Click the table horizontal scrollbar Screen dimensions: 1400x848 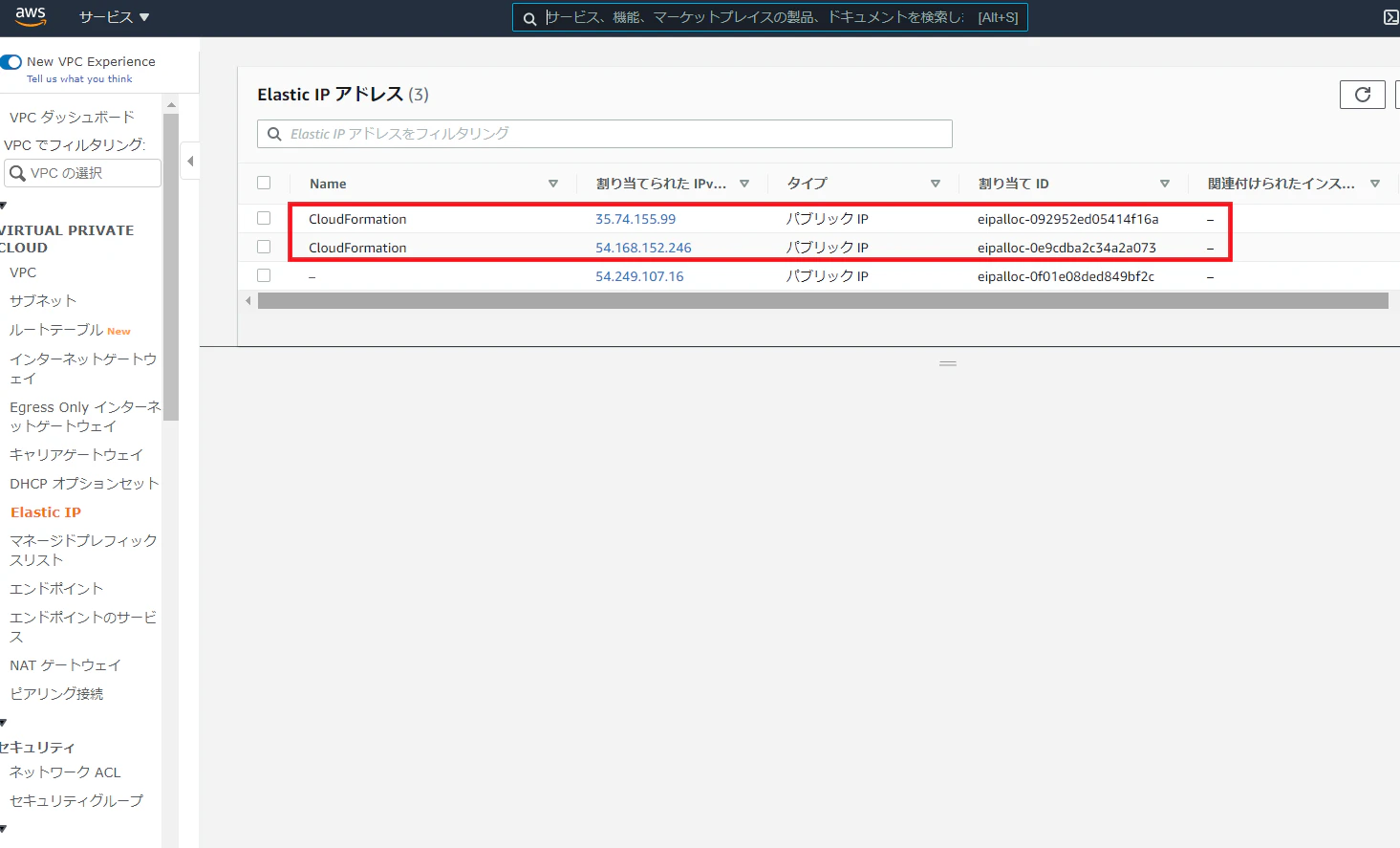coord(823,301)
